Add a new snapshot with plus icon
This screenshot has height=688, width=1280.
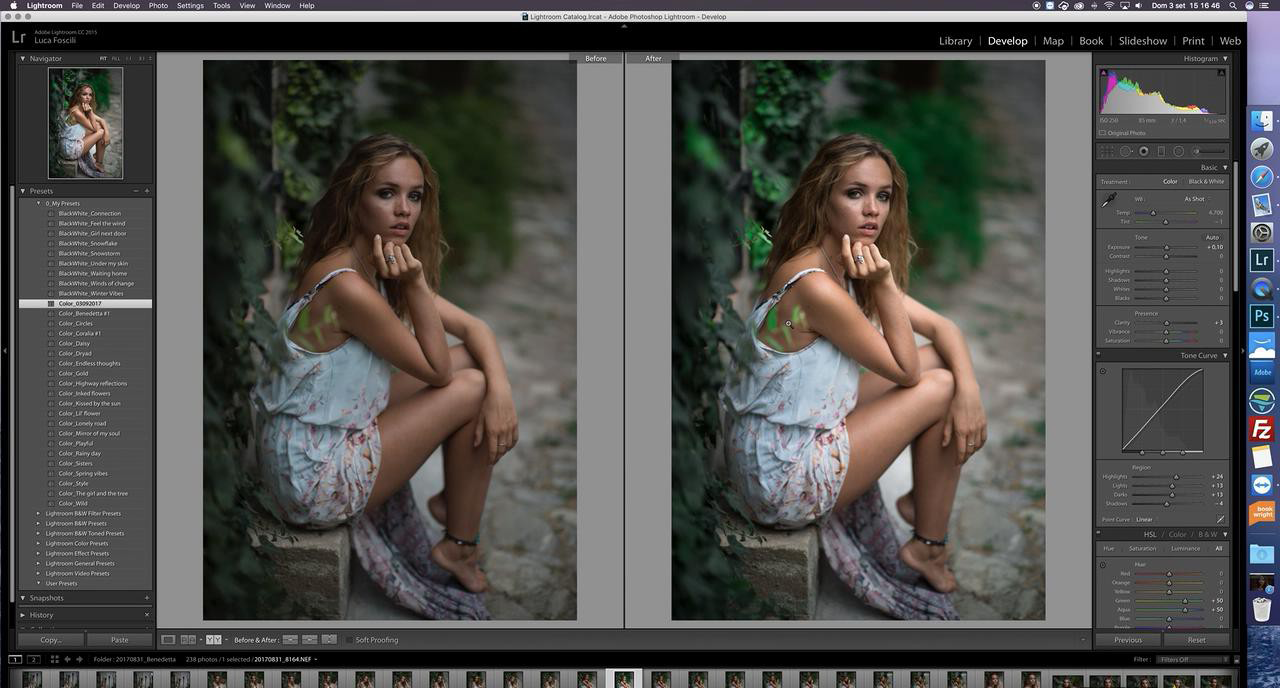[147, 598]
